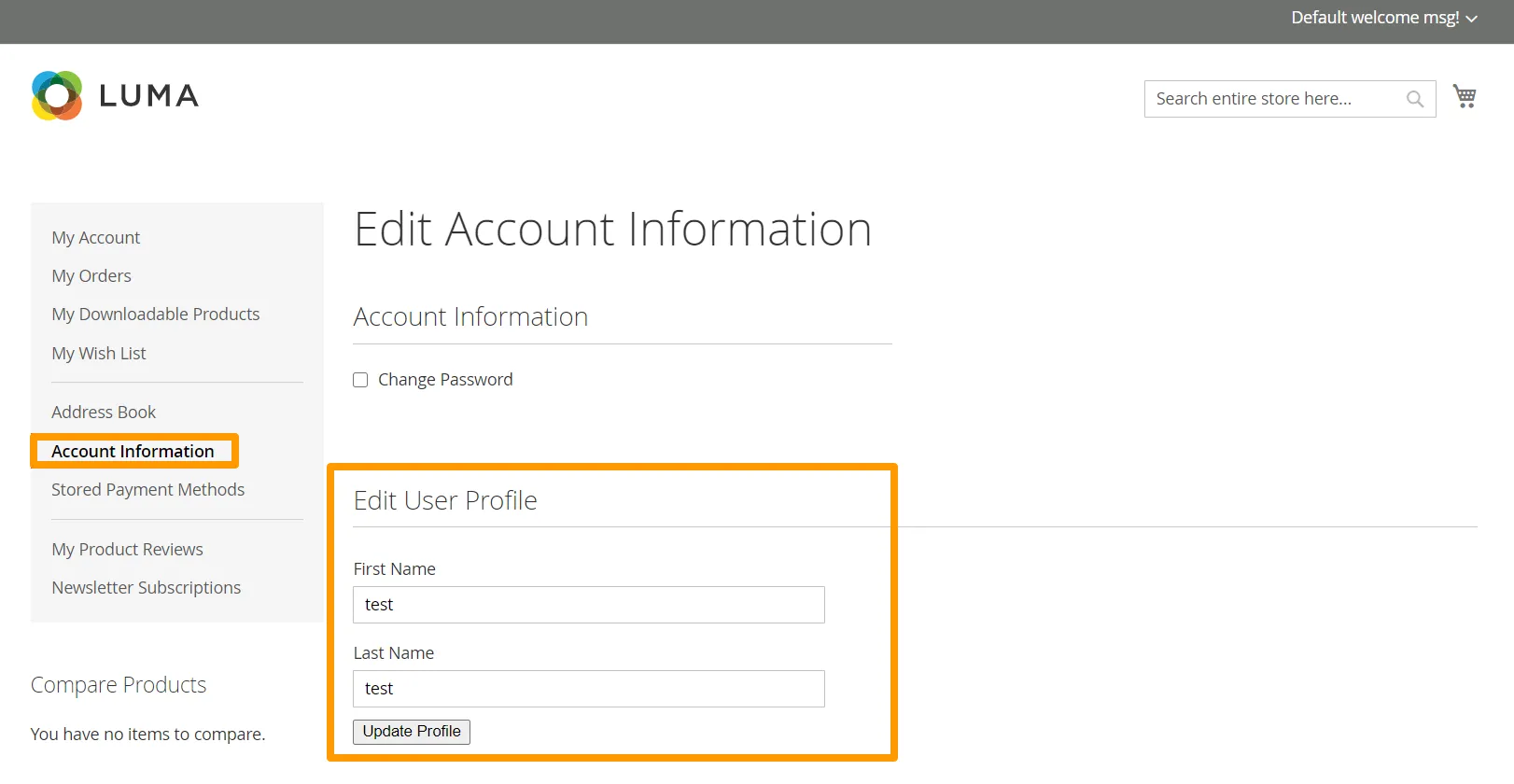Click the First Name text field
Viewport: 1514px width, 784px height.
pyautogui.click(x=588, y=605)
